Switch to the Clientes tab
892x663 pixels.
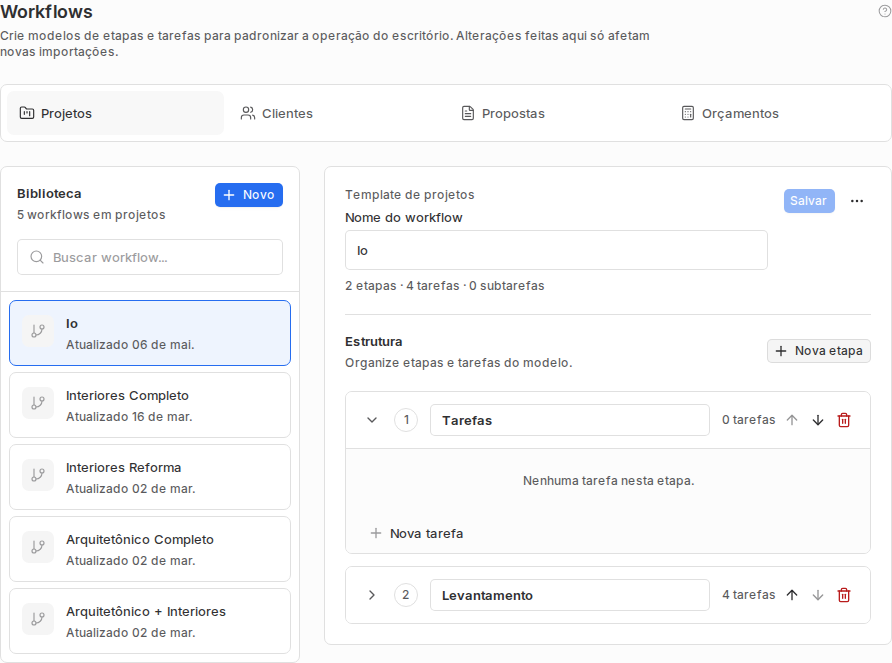(336, 113)
